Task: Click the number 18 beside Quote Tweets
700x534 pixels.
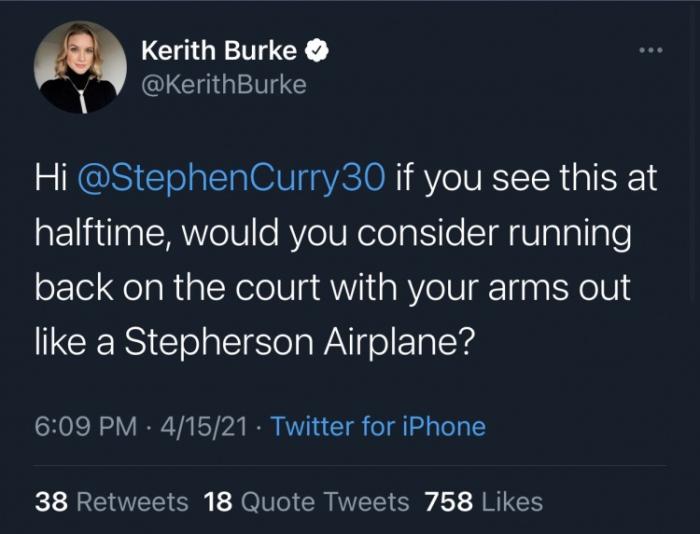Action: pyautogui.click(x=218, y=501)
